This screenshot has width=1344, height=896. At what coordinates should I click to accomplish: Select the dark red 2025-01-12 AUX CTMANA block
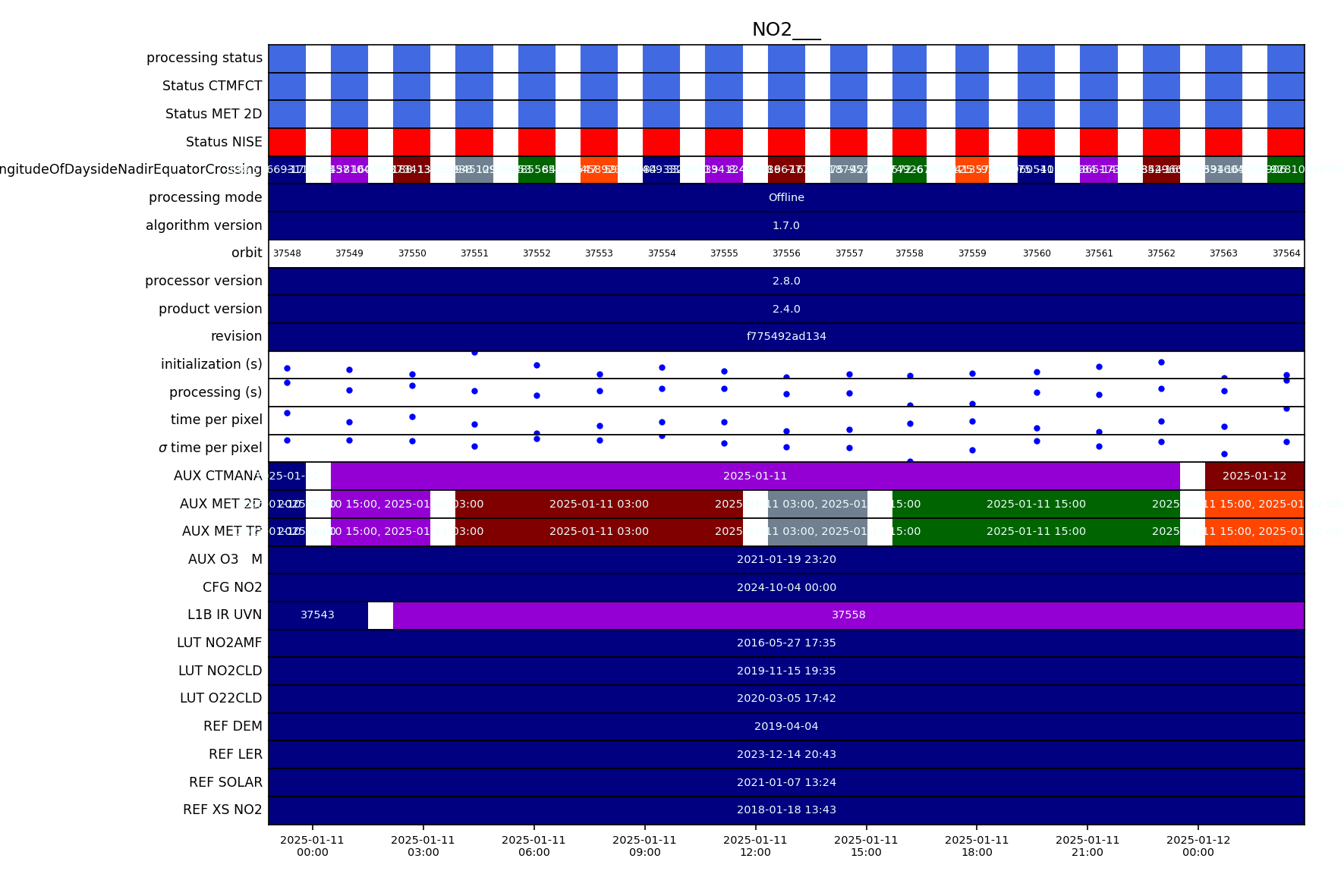(x=1254, y=476)
